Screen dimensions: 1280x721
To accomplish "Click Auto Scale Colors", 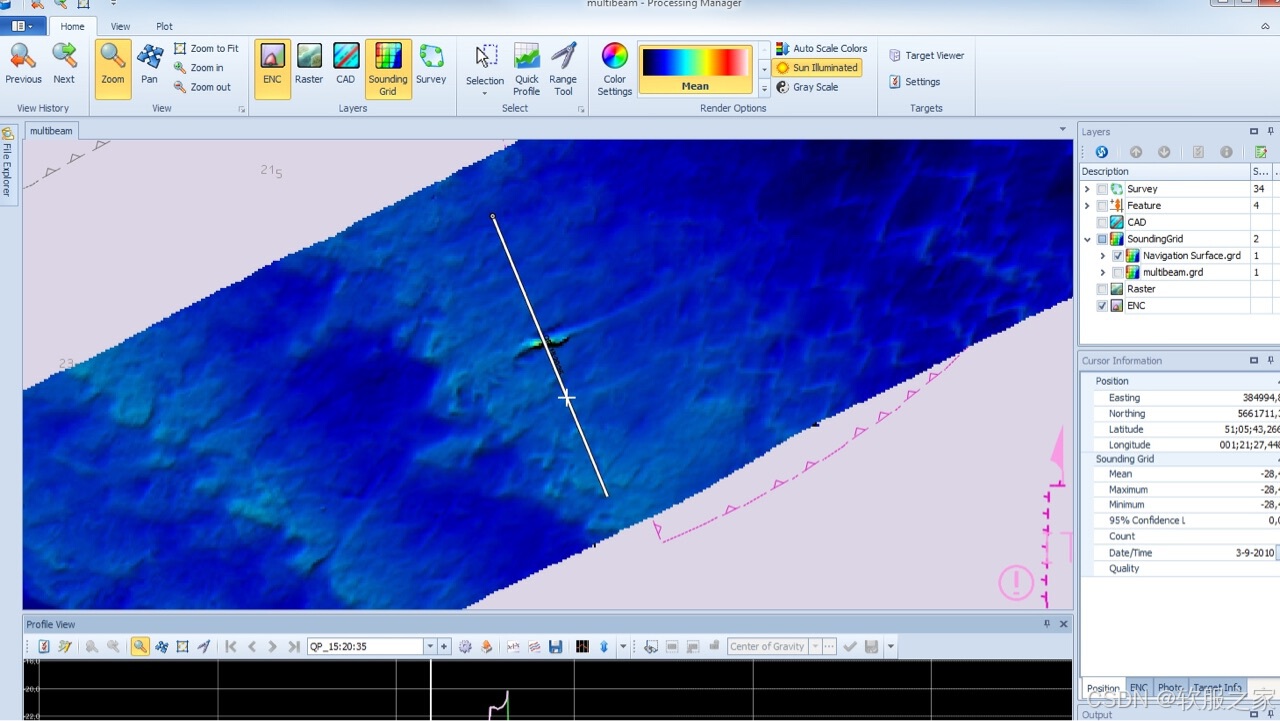I will tap(820, 48).
